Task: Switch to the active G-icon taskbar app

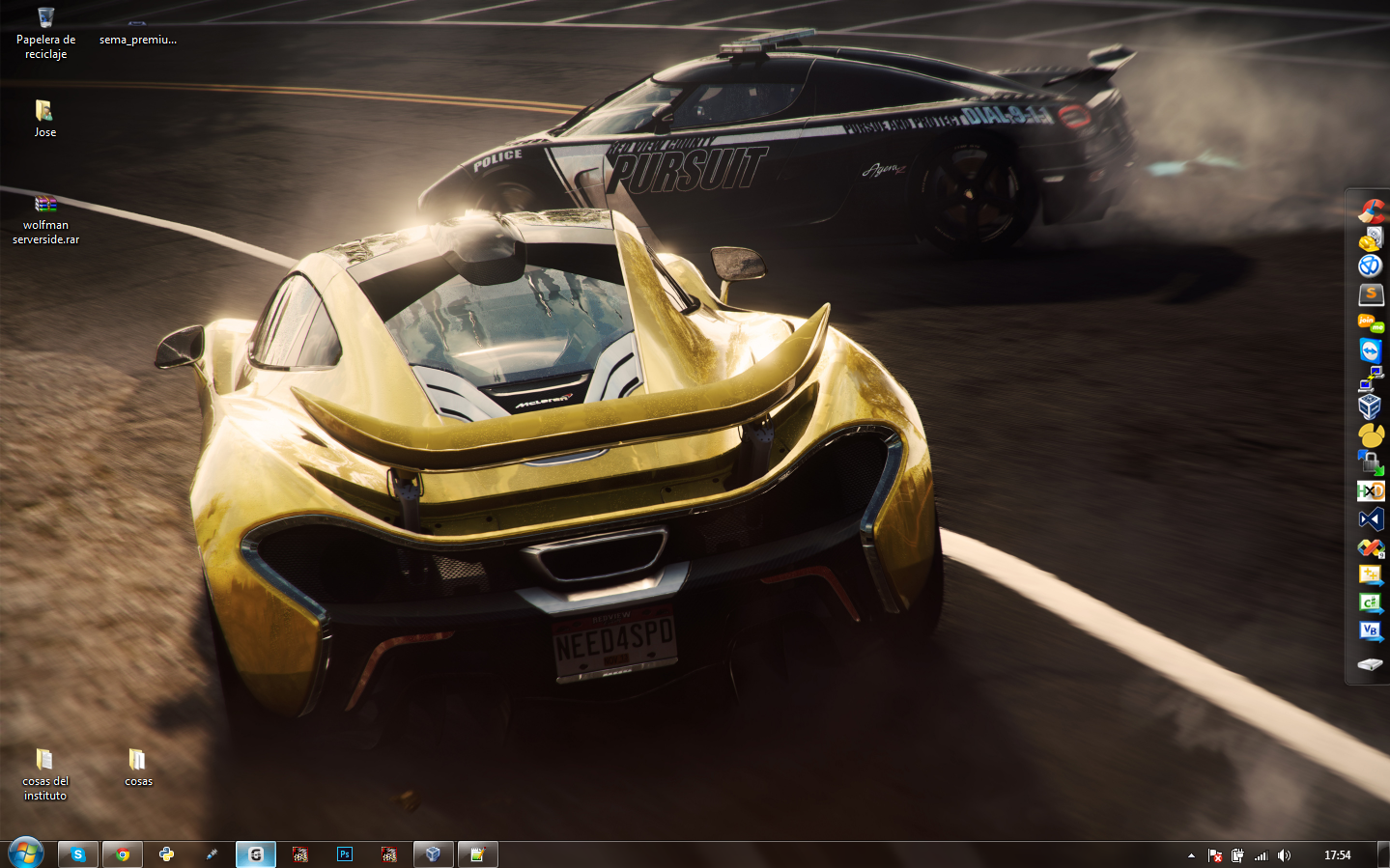Action: (x=256, y=854)
